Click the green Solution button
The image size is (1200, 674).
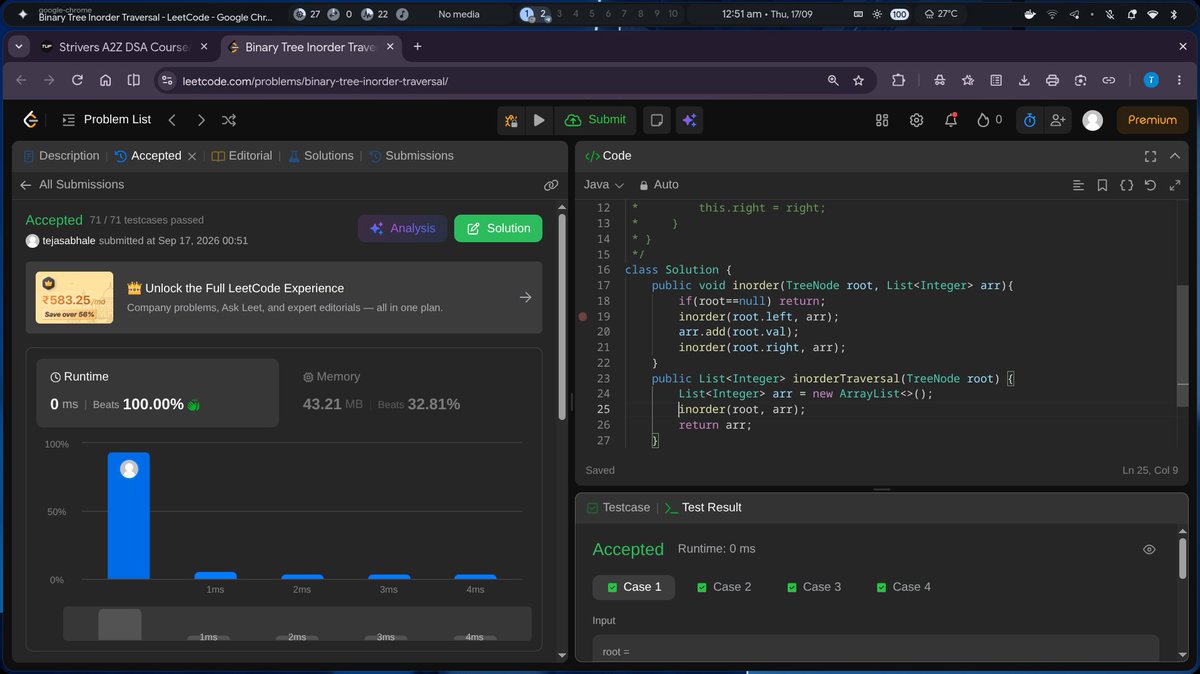click(x=498, y=228)
